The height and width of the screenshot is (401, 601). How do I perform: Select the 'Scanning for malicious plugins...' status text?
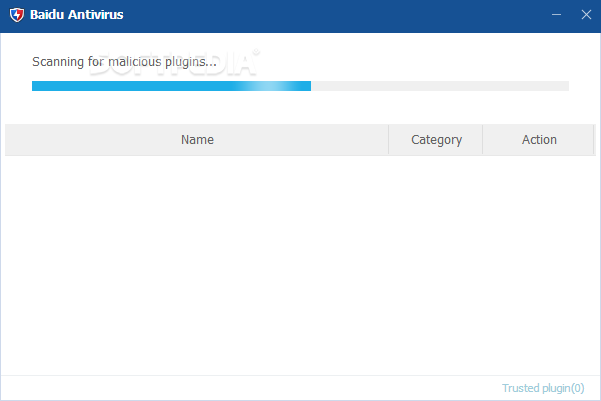pyautogui.click(x=124, y=62)
